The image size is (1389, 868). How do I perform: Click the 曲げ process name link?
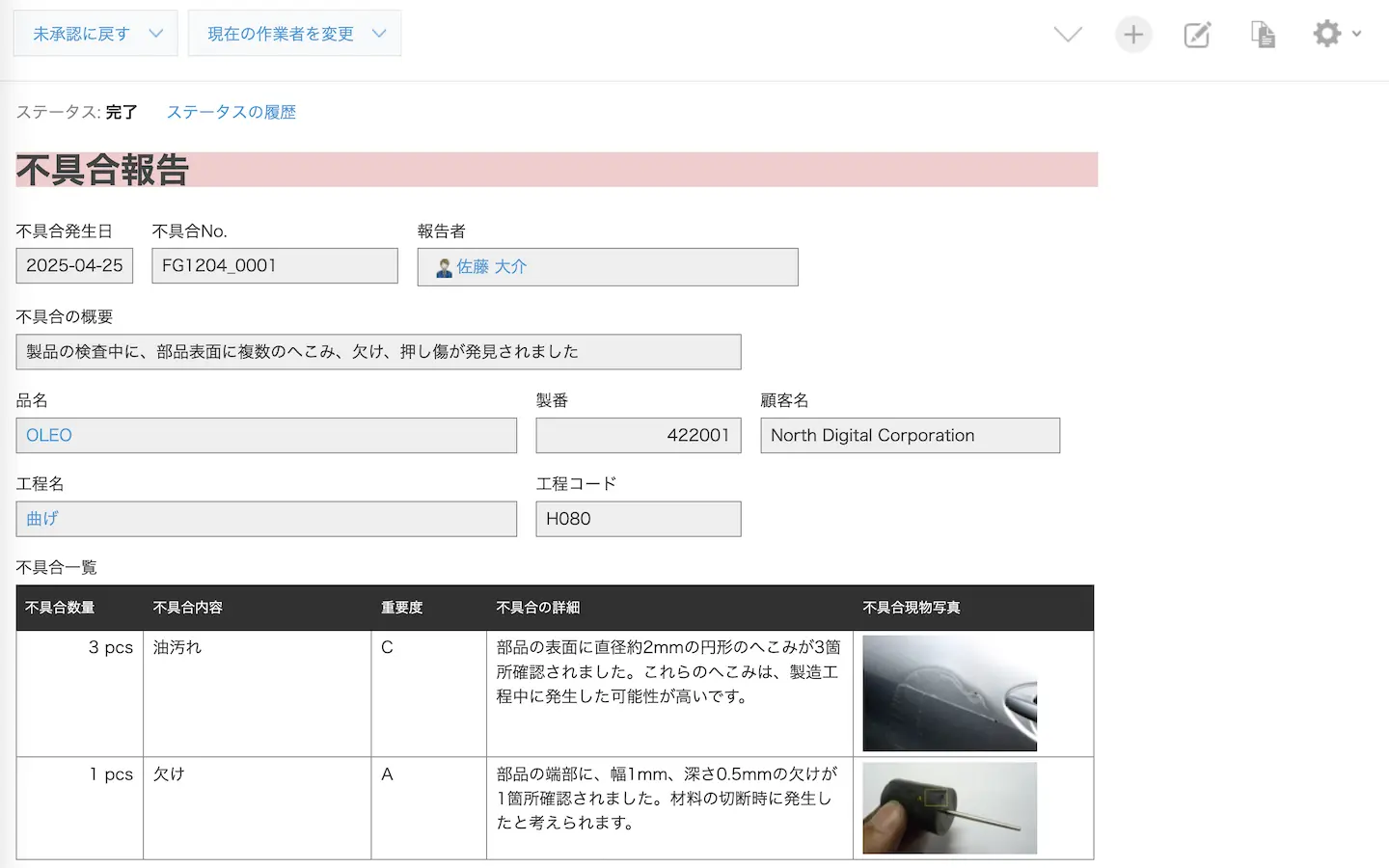(x=42, y=519)
